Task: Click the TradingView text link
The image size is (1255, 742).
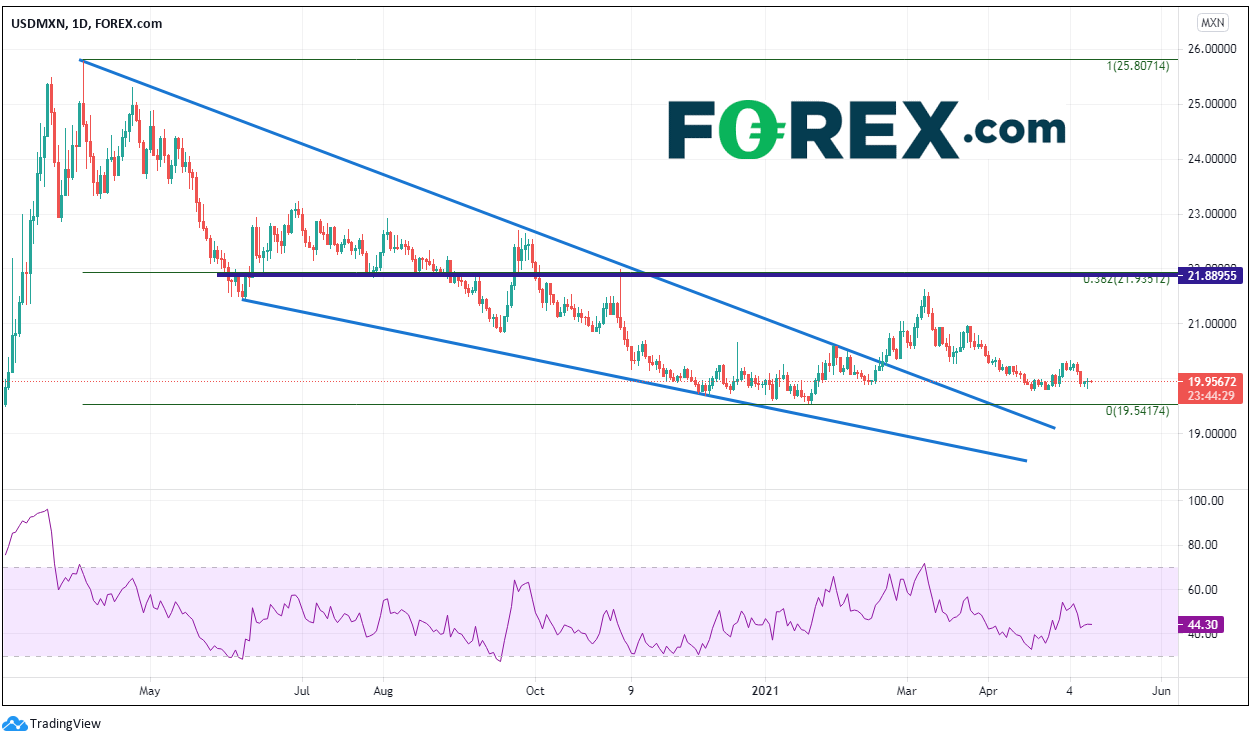Action: click(x=65, y=723)
